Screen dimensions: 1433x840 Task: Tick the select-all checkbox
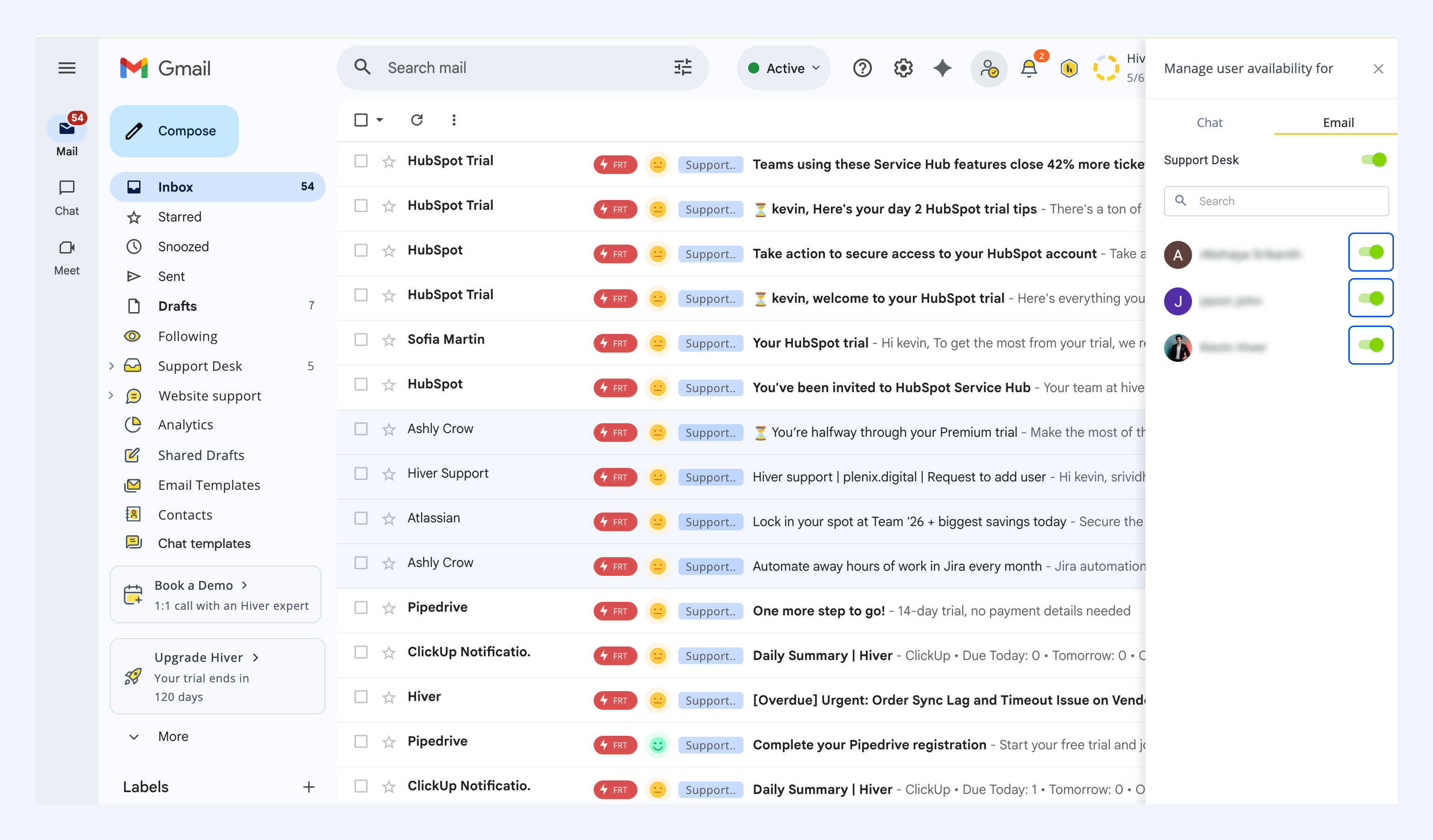point(361,120)
